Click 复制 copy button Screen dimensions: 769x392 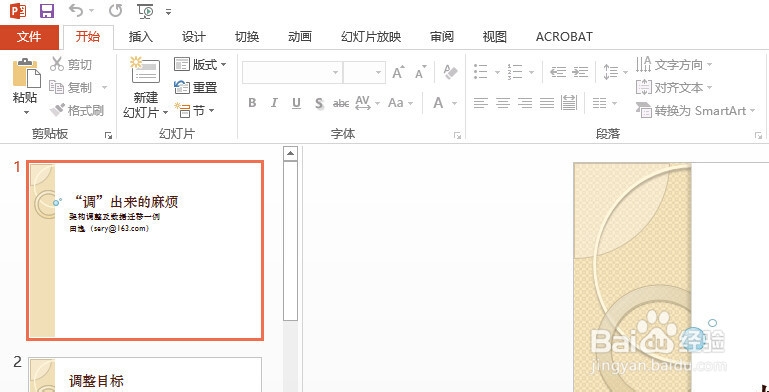[71, 88]
